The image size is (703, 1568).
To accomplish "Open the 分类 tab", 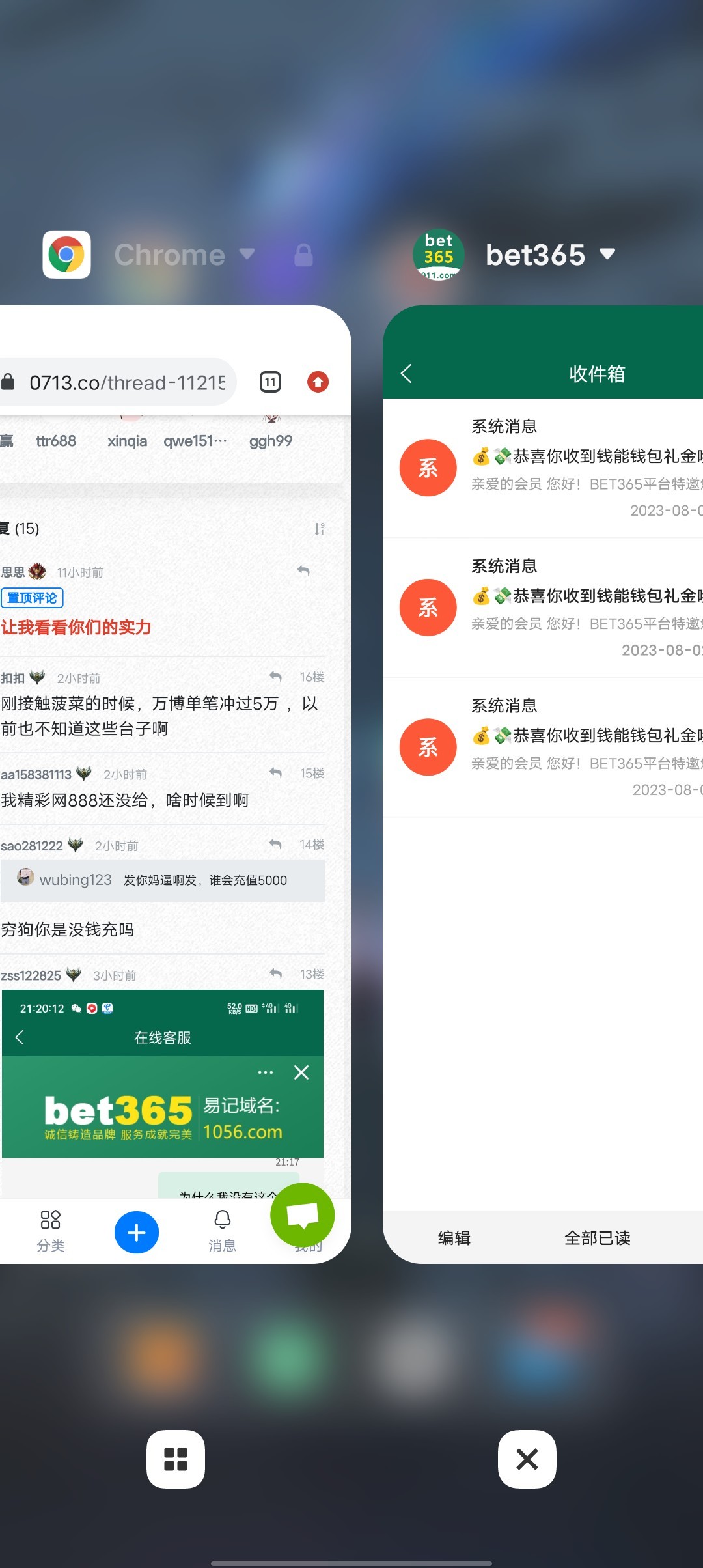I will pos(51,1231).
